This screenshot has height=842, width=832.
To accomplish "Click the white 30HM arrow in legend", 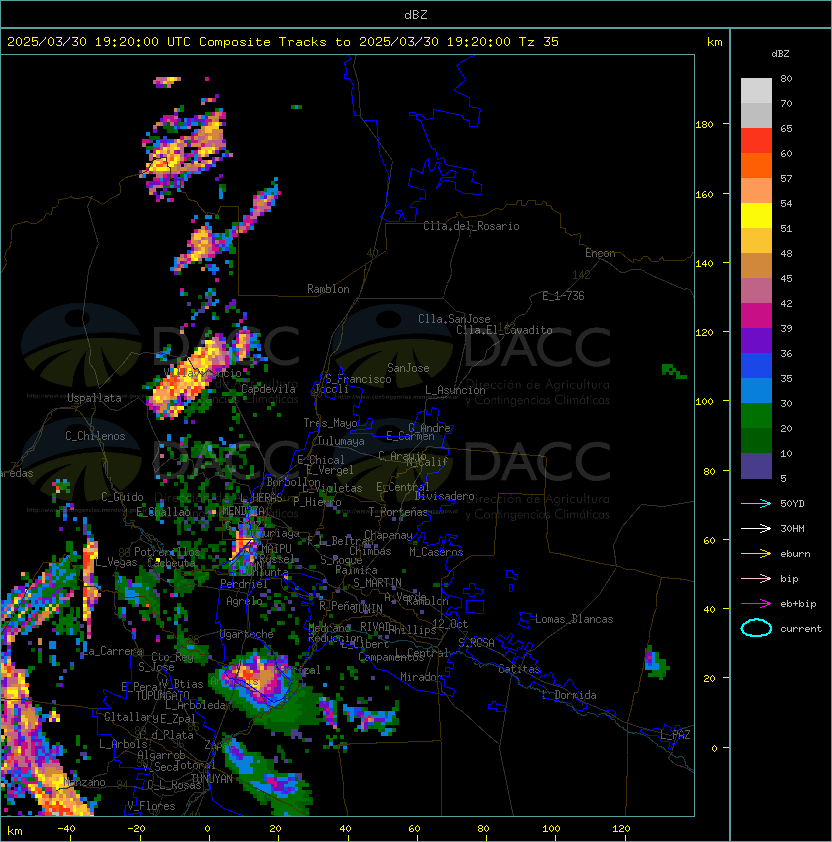I will 756,528.
